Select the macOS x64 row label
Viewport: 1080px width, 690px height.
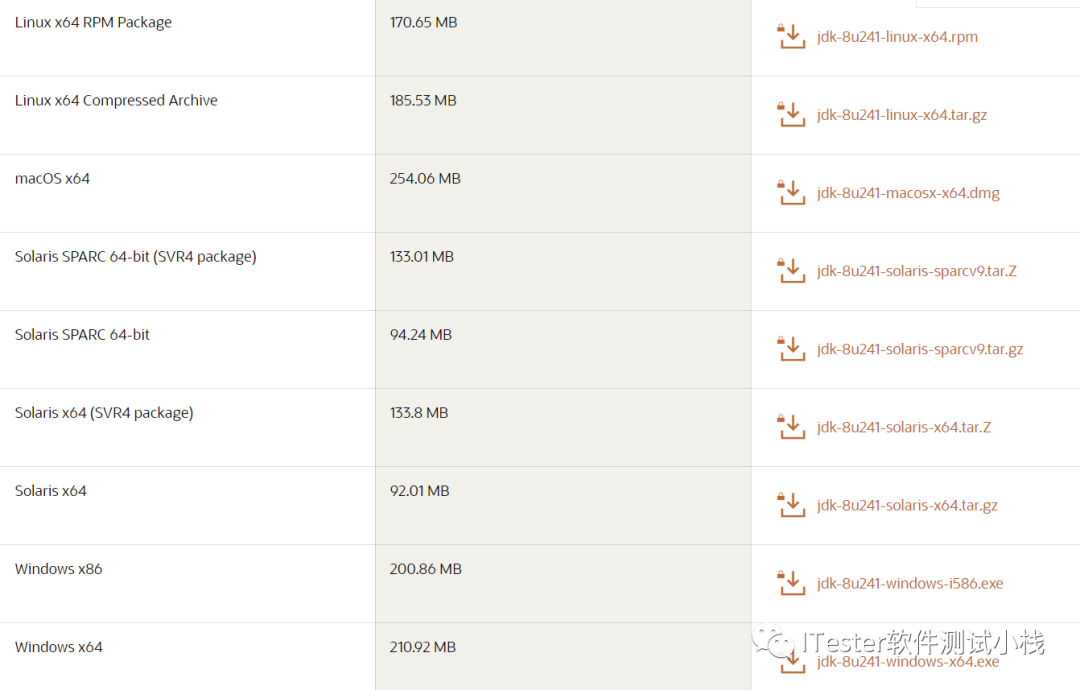52,179
